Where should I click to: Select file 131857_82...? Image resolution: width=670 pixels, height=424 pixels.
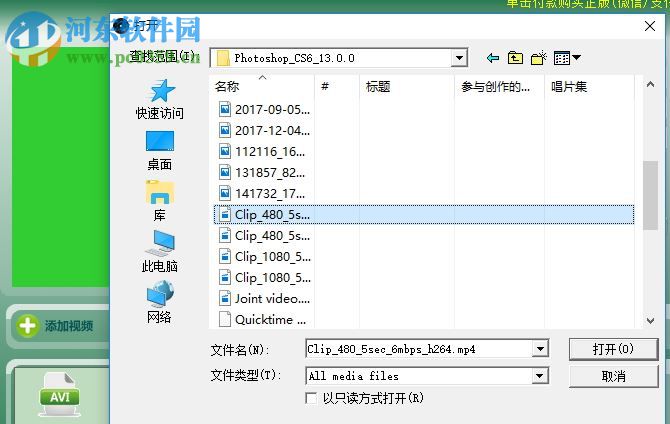point(262,172)
